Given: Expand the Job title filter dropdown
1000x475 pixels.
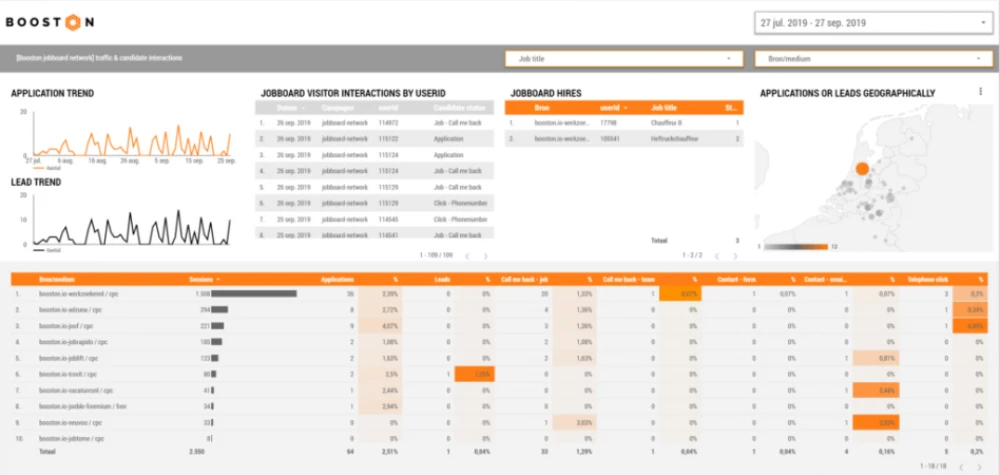Looking at the screenshot, I should 623,59.
